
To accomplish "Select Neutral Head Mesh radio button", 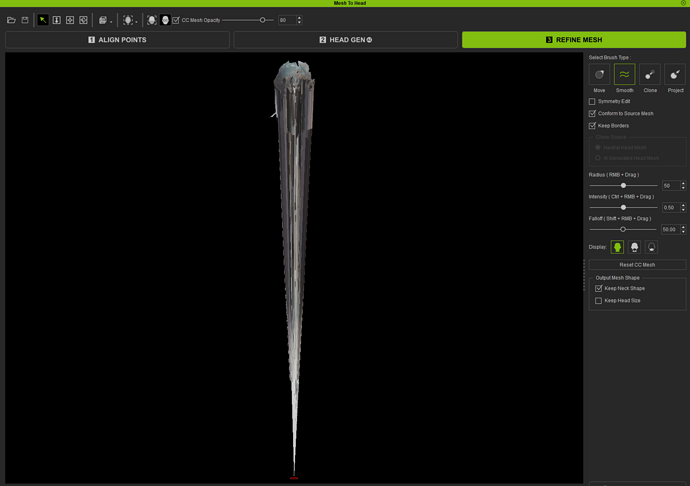I will (598, 147).
